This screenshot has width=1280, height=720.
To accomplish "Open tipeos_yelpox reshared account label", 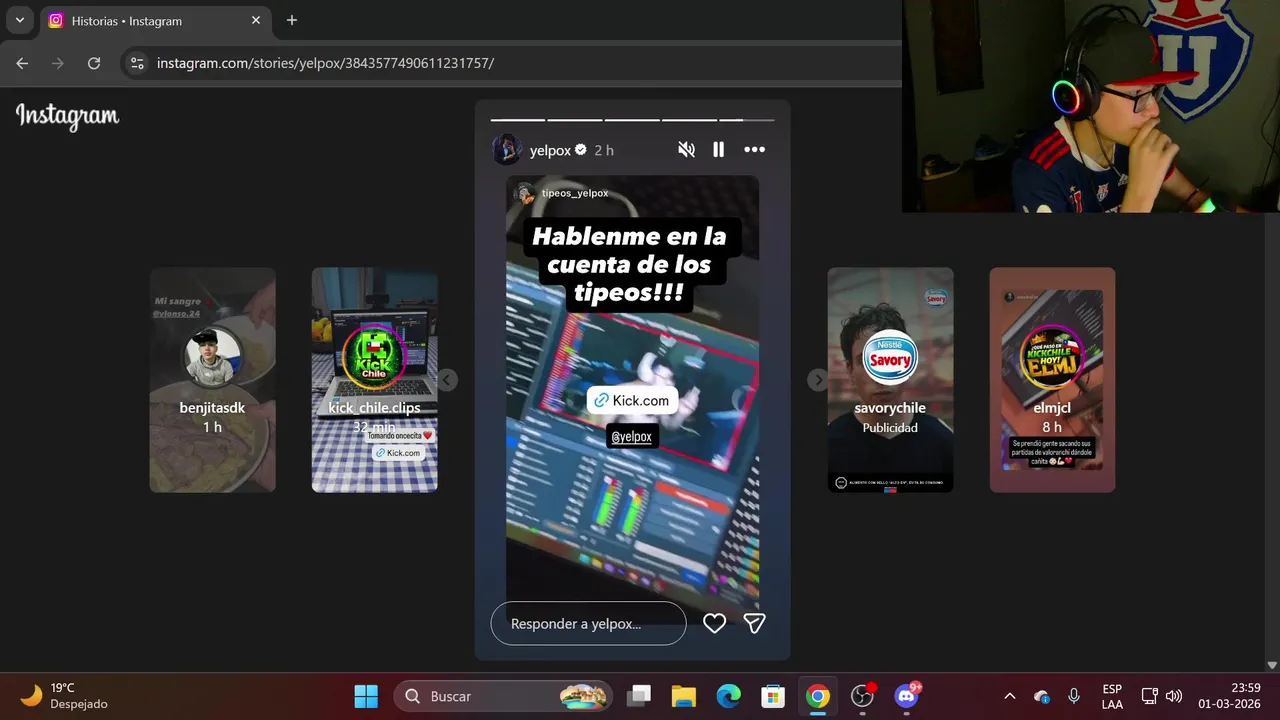I will tap(574, 193).
